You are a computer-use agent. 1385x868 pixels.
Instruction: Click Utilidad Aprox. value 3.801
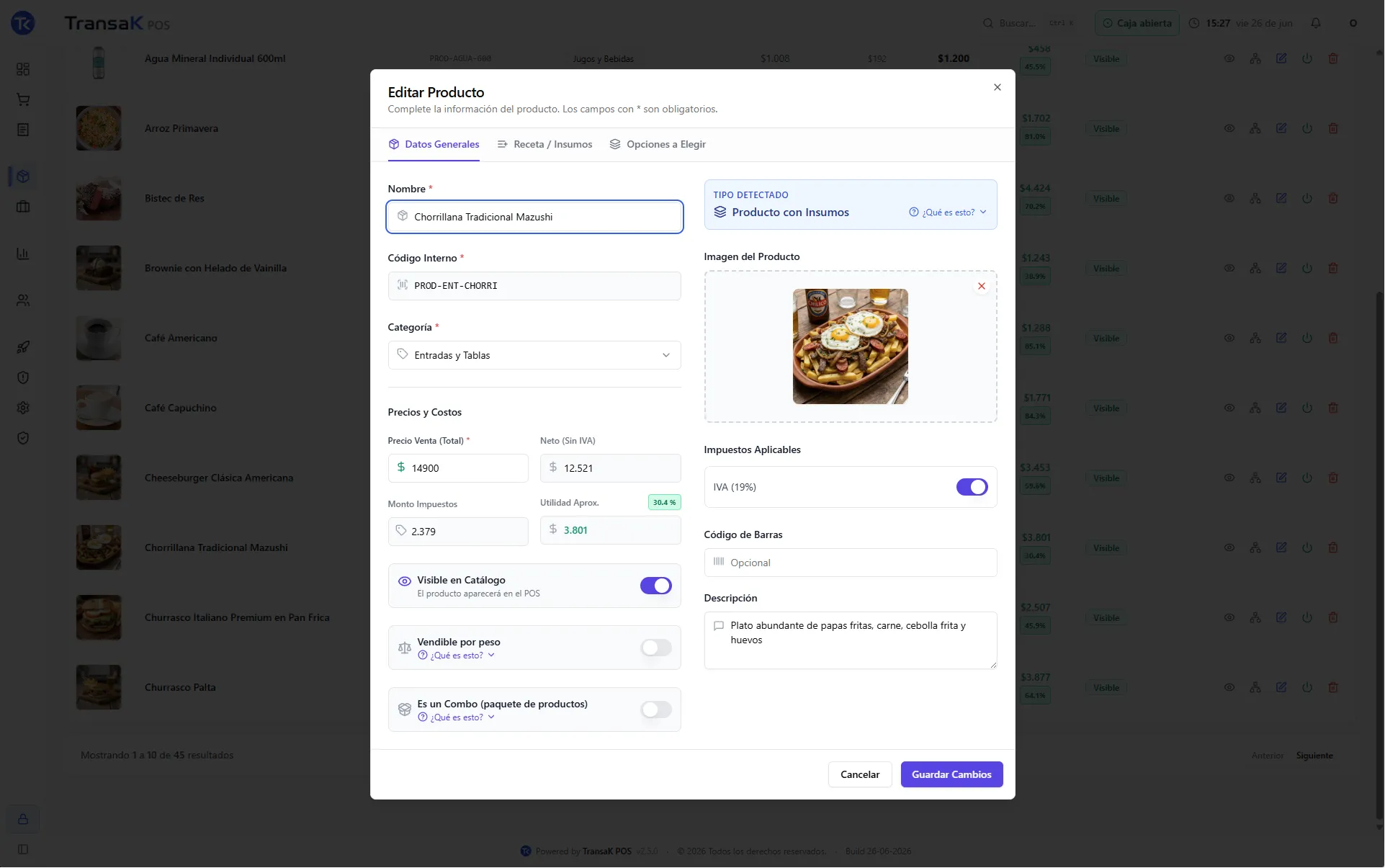pyautogui.click(x=611, y=530)
